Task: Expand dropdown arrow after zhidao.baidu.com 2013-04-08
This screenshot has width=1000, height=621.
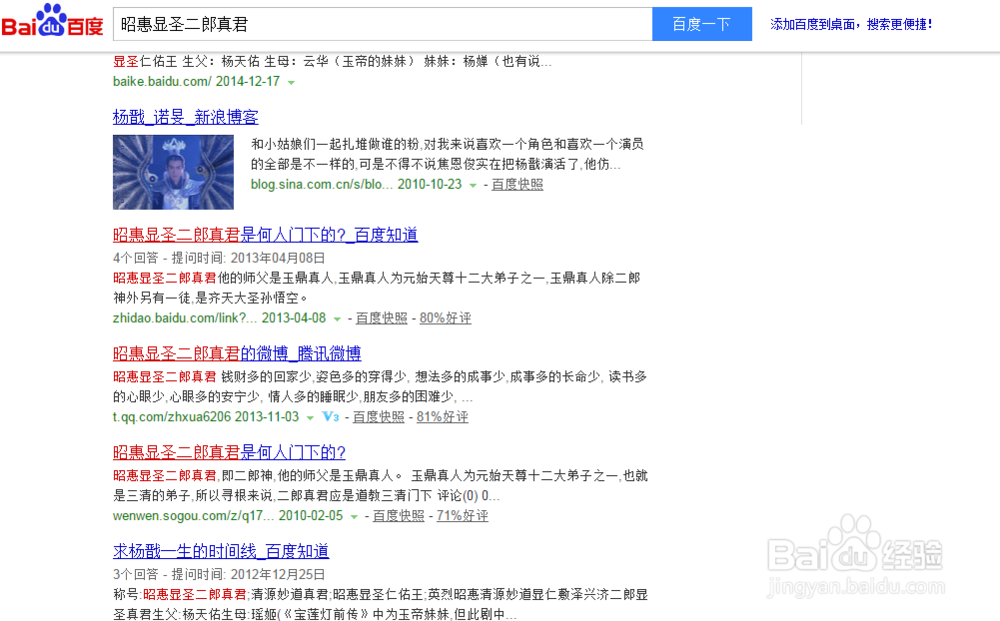Action: (337, 319)
